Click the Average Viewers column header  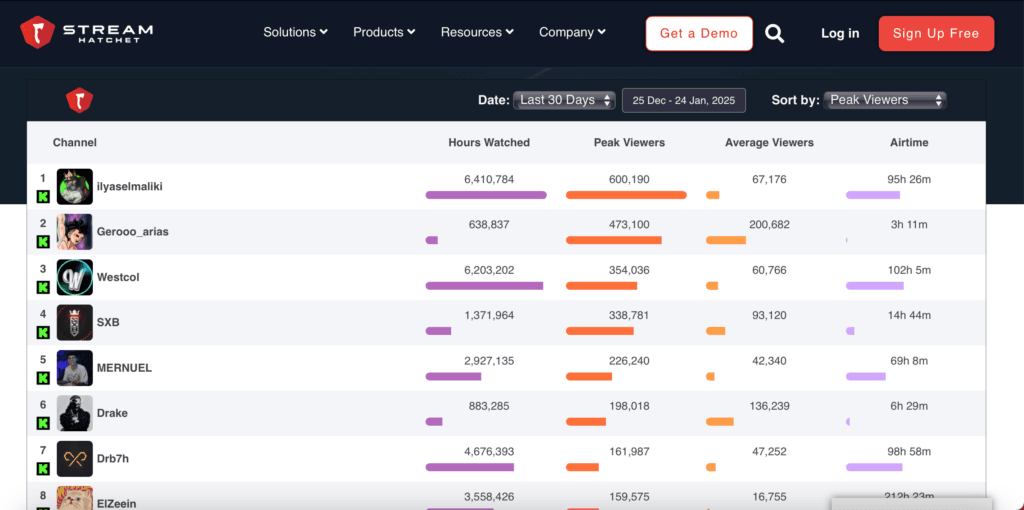coord(769,142)
